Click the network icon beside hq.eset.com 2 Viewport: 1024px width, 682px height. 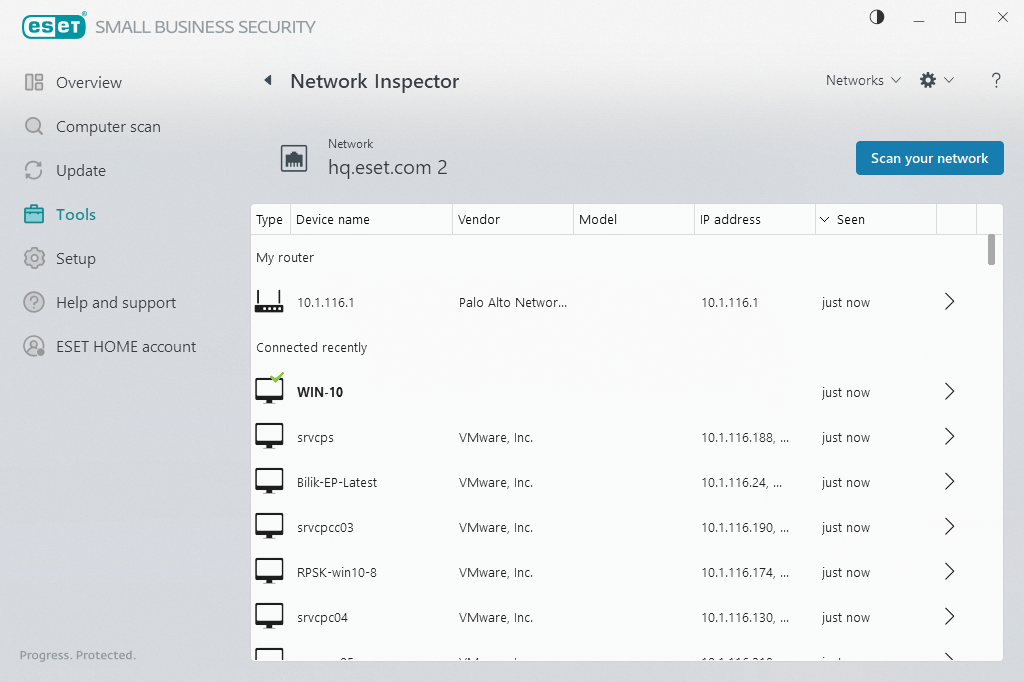[x=294, y=158]
